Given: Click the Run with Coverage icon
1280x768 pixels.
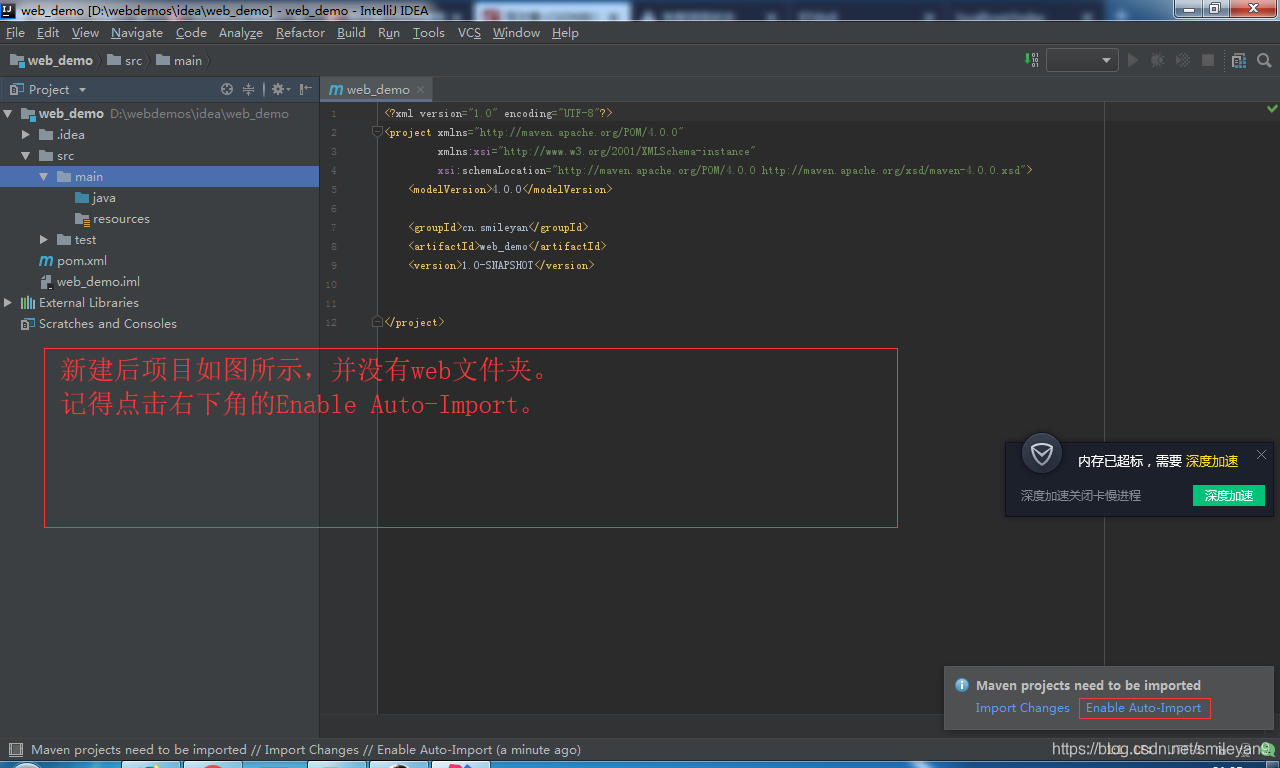Looking at the screenshot, I should coord(1183,60).
